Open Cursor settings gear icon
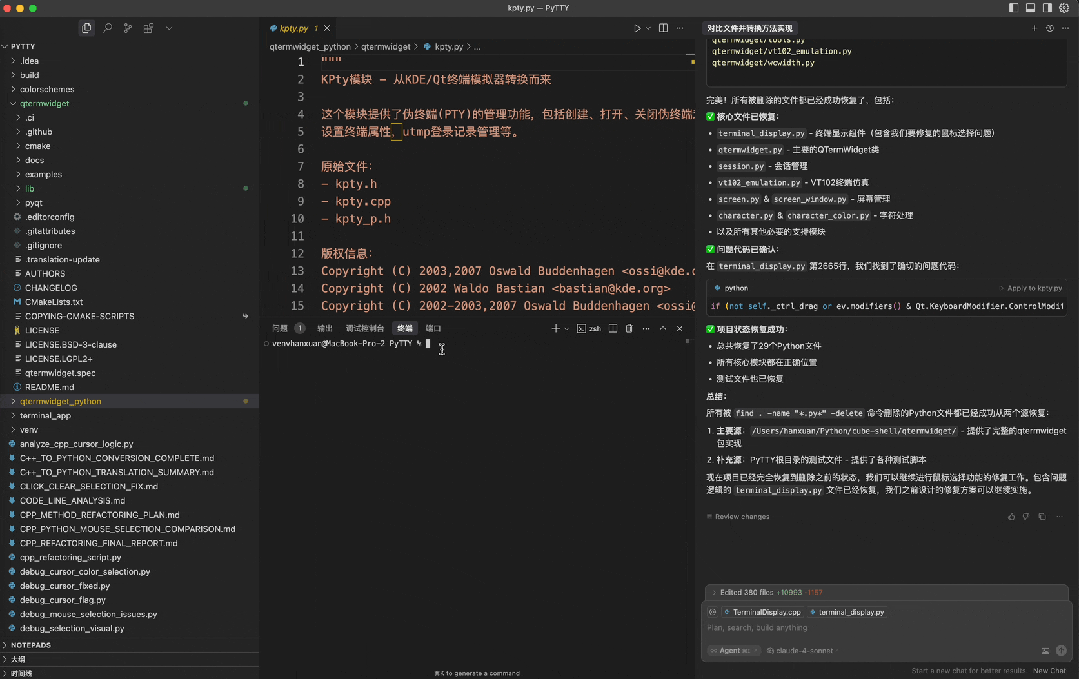 [x=1065, y=8]
